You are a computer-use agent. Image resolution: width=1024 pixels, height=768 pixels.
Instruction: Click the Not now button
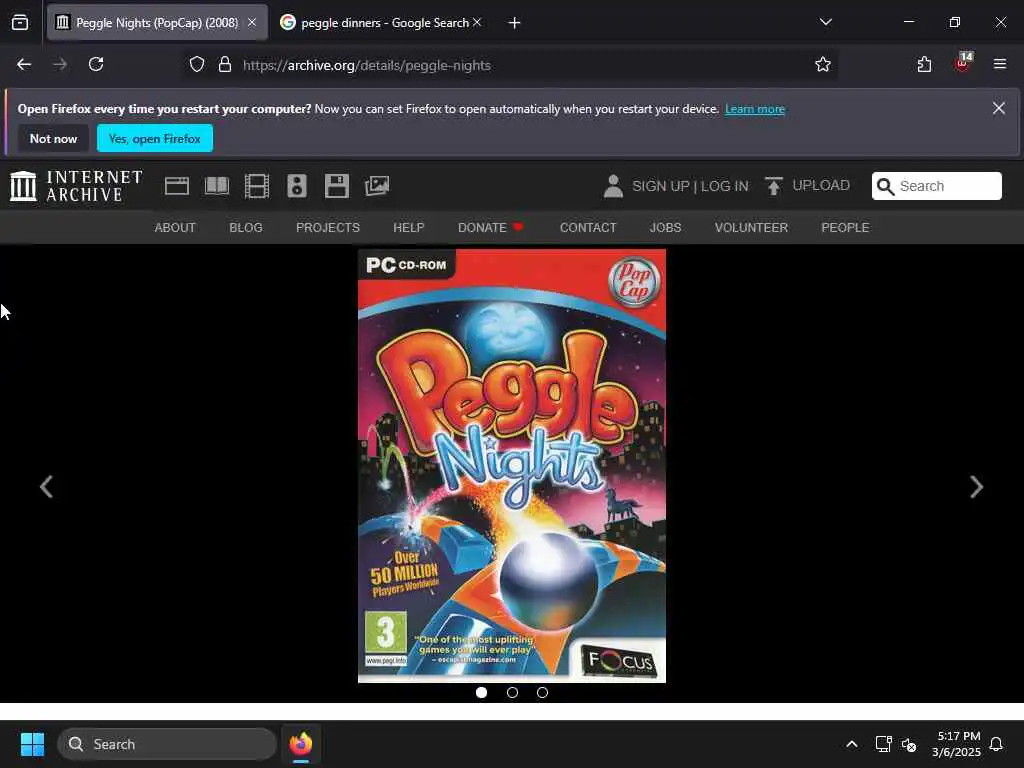click(54, 138)
